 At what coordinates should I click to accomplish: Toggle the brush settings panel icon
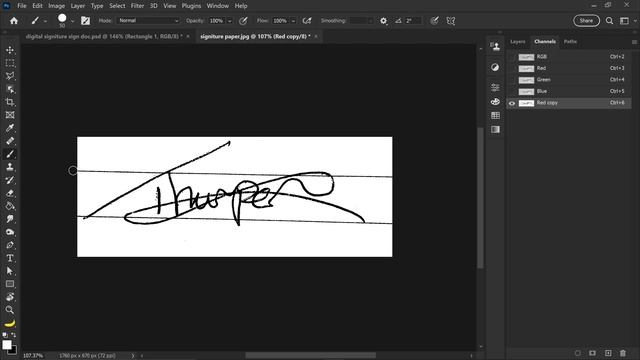pyautogui.click(x=85, y=21)
